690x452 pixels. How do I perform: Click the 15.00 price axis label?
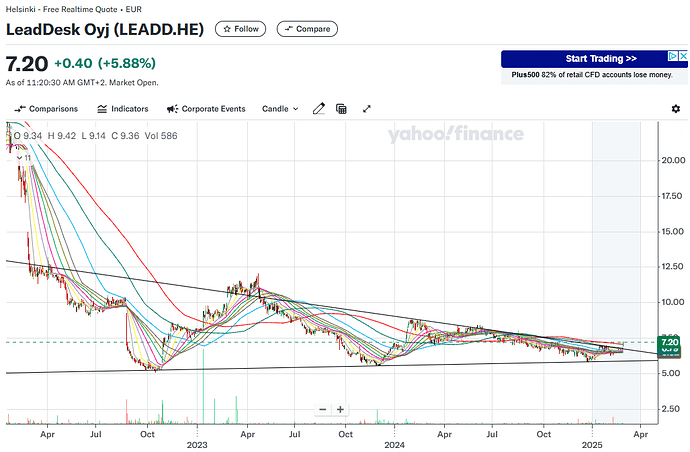673,232
